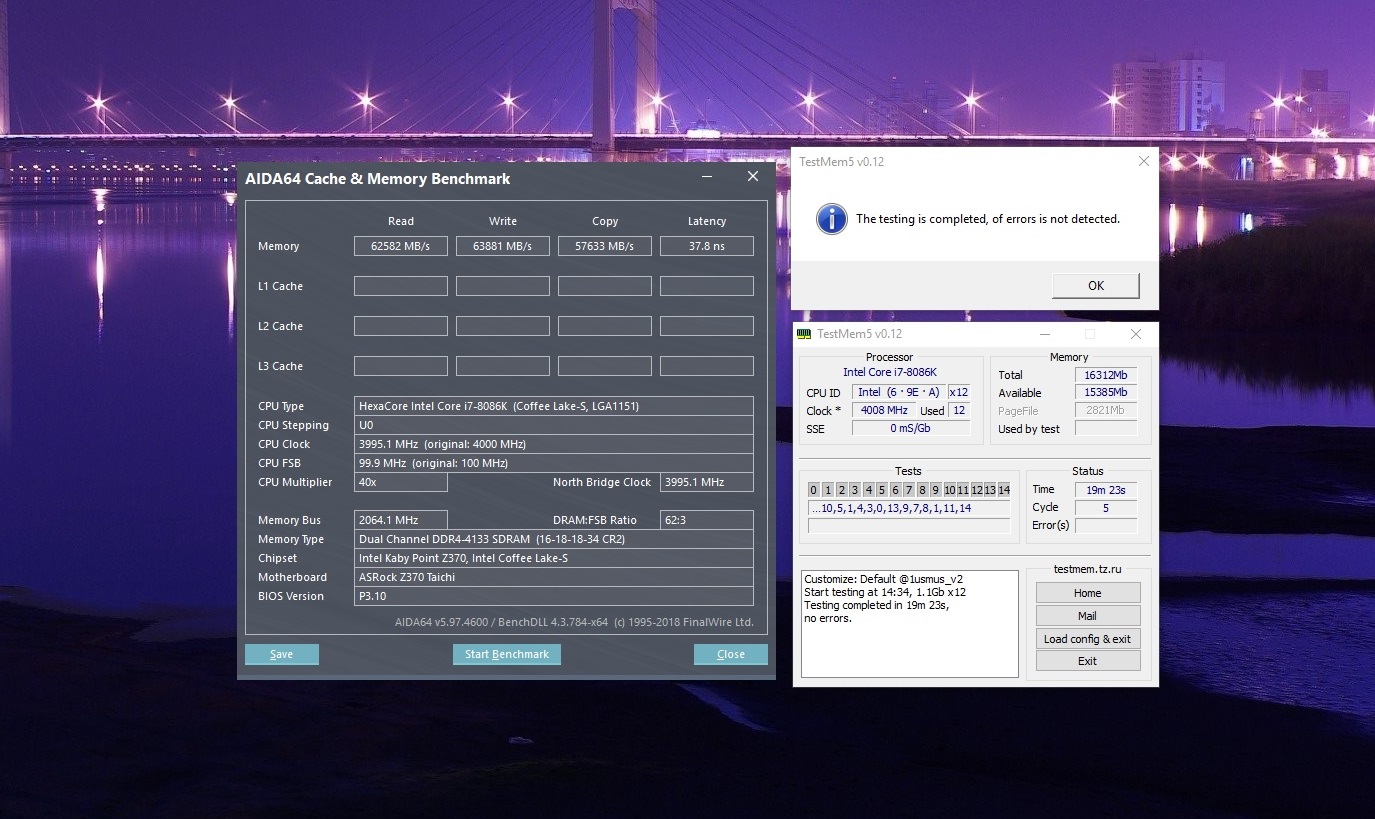
Task: Click the Available memory value 15385Mb
Action: point(1106,393)
